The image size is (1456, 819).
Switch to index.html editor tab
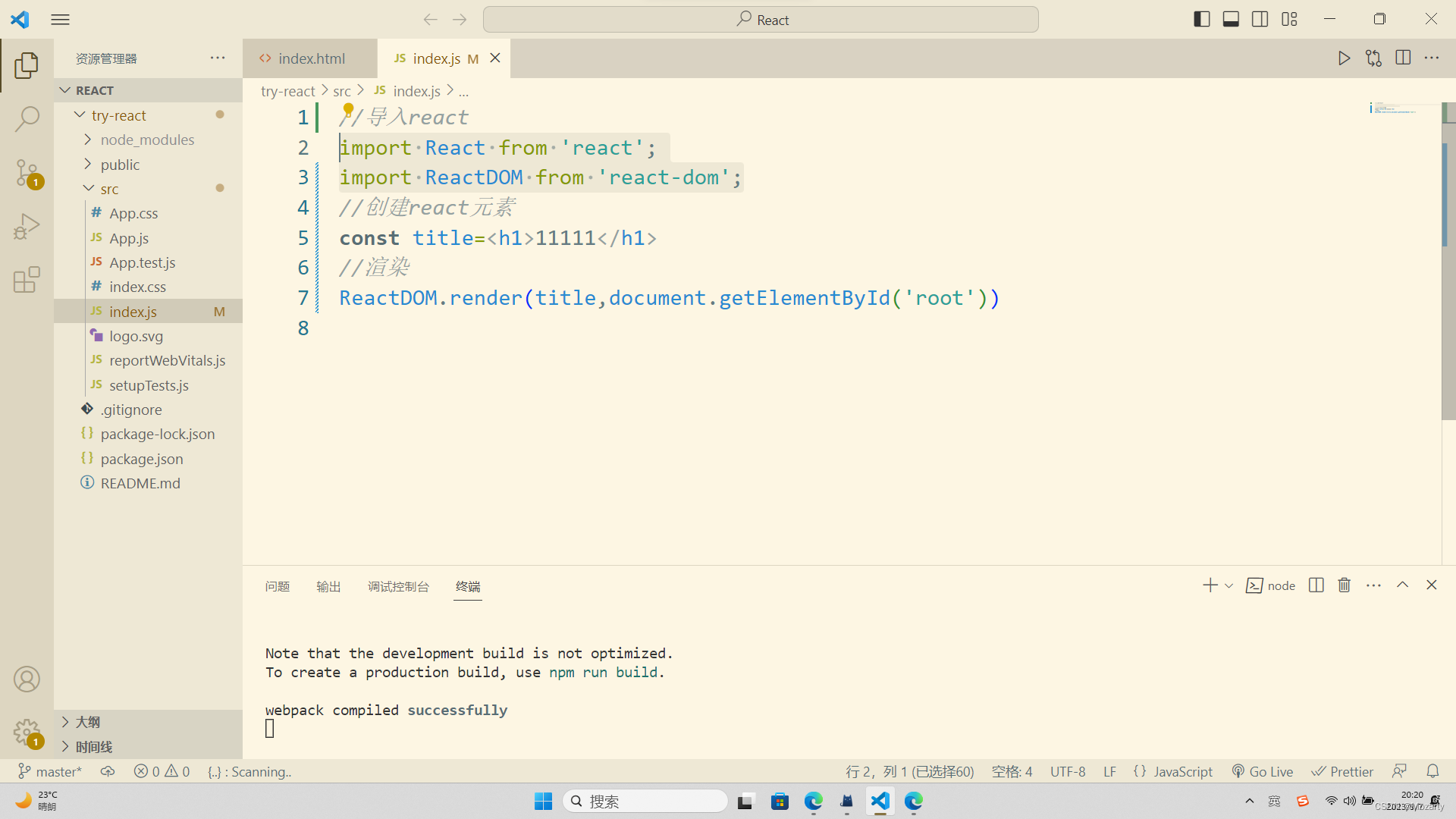309,58
